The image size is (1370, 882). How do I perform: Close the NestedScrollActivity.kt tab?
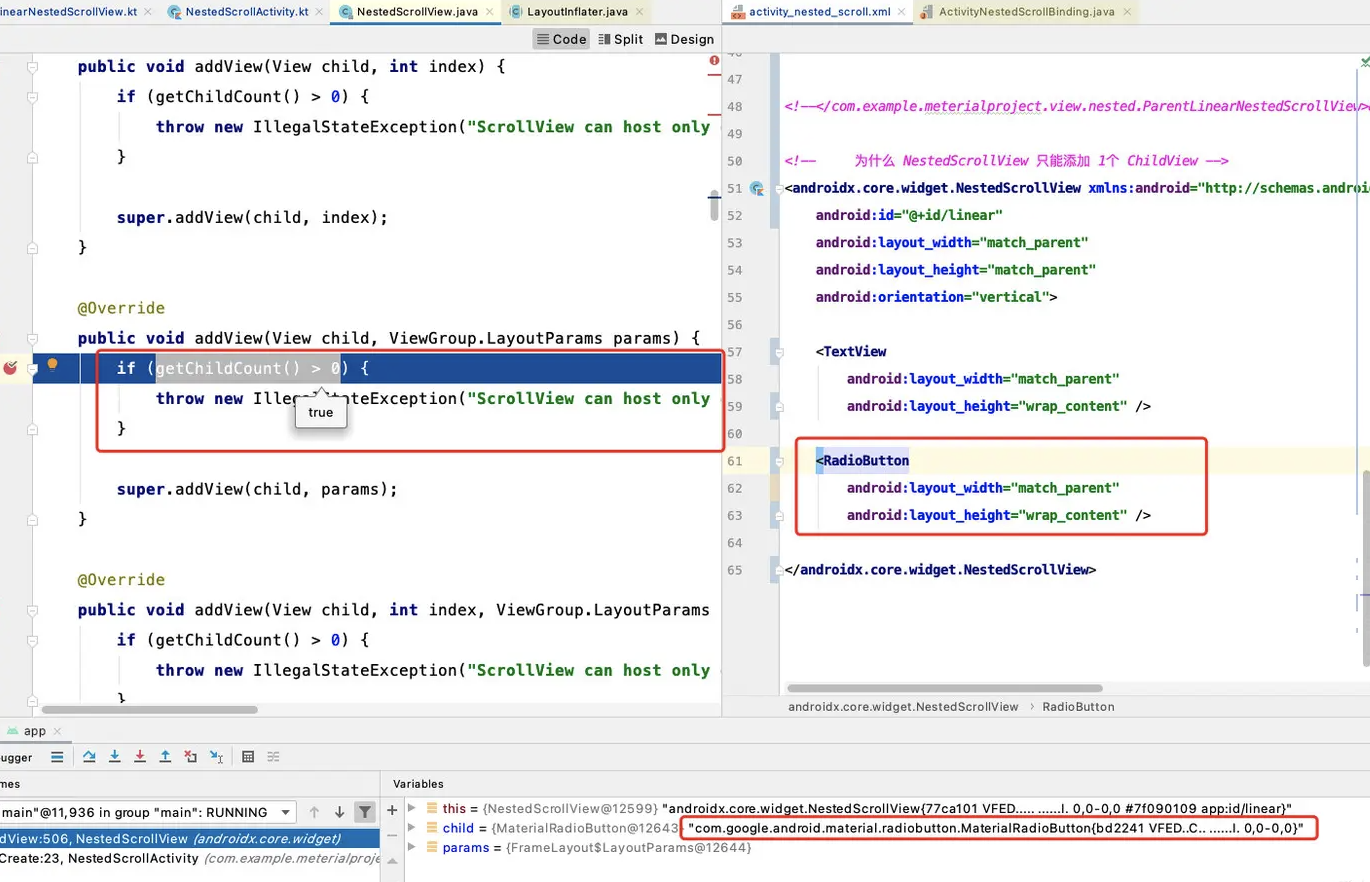[x=317, y=12]
